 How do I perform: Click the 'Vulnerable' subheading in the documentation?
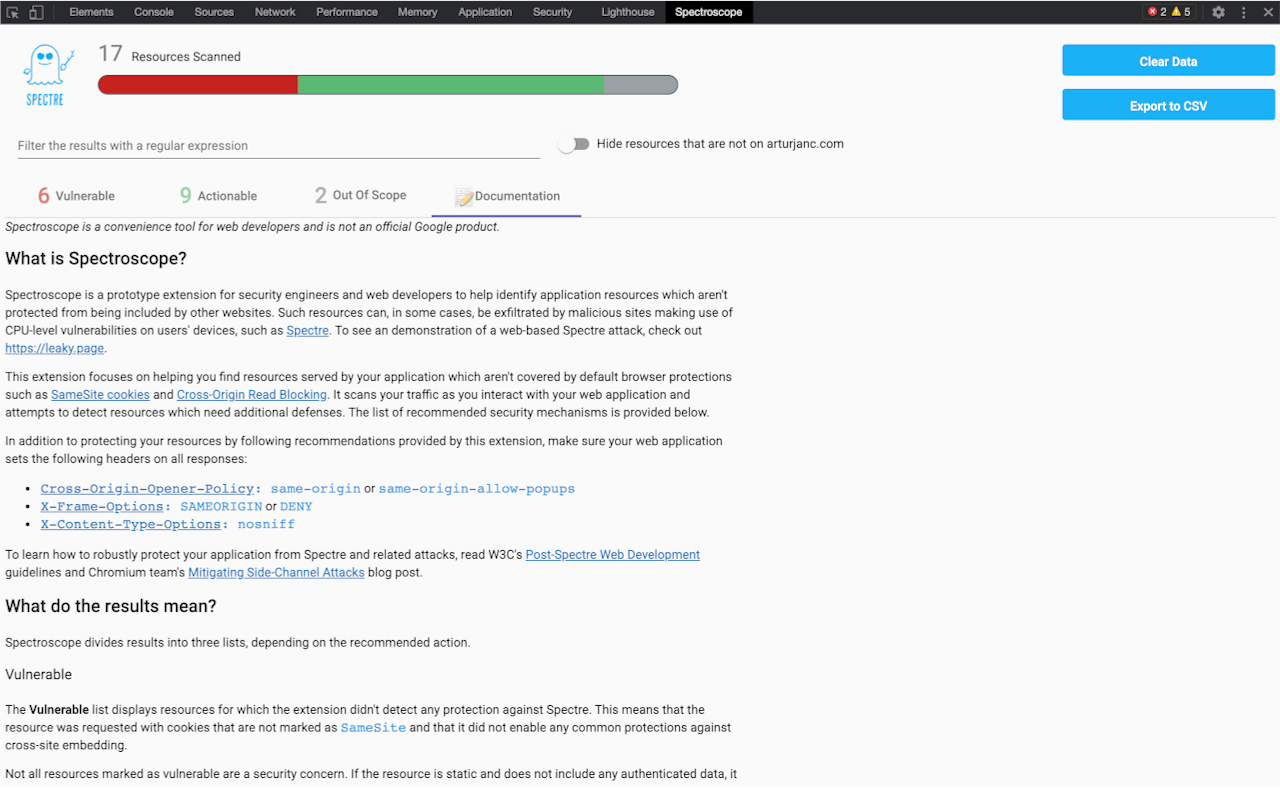pos(39,674)
